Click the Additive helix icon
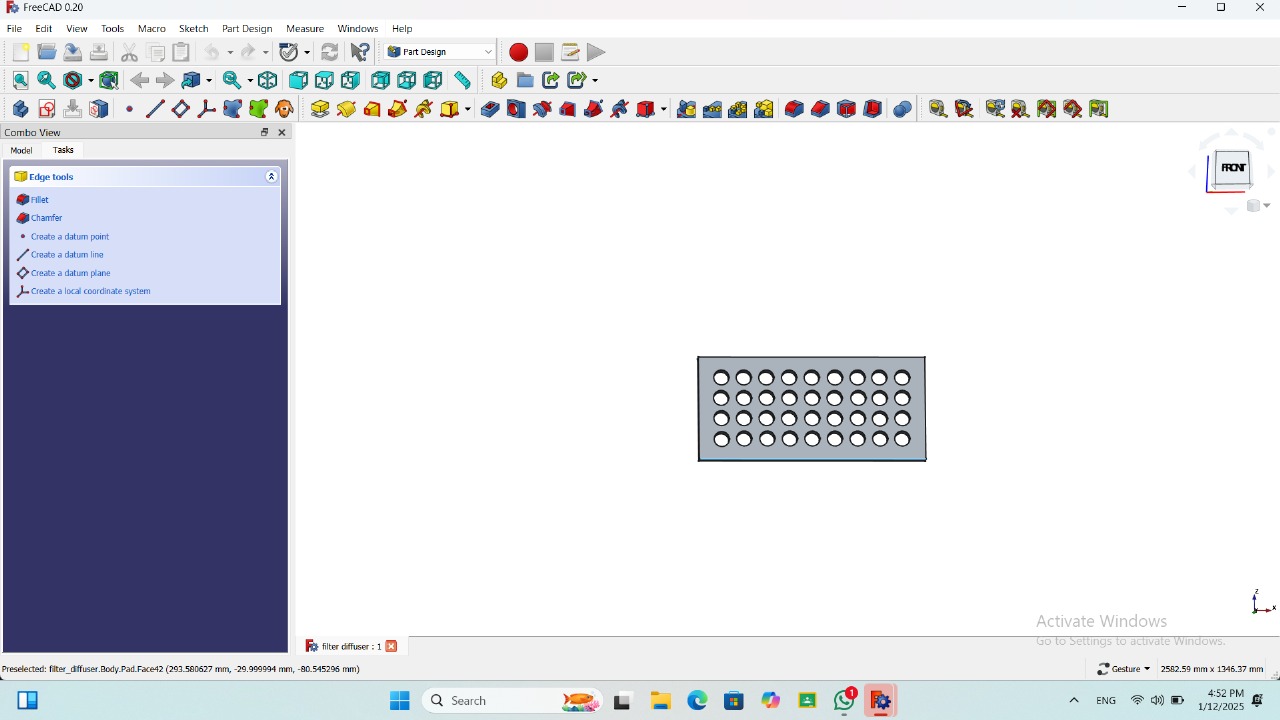 pyautogui.click(x=424, y=109)
